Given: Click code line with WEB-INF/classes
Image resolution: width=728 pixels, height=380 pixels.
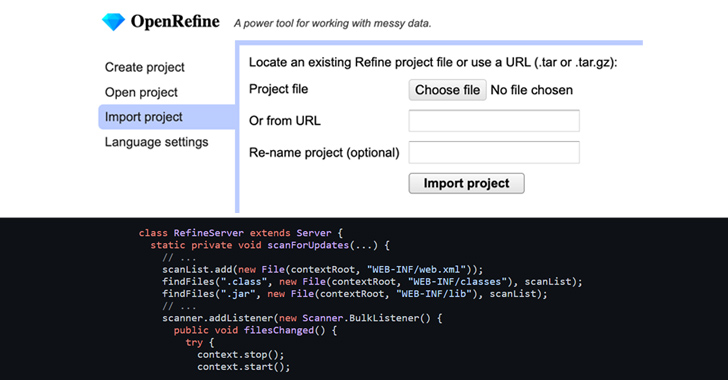Looking at the screenshot, I should coord(372,282).
